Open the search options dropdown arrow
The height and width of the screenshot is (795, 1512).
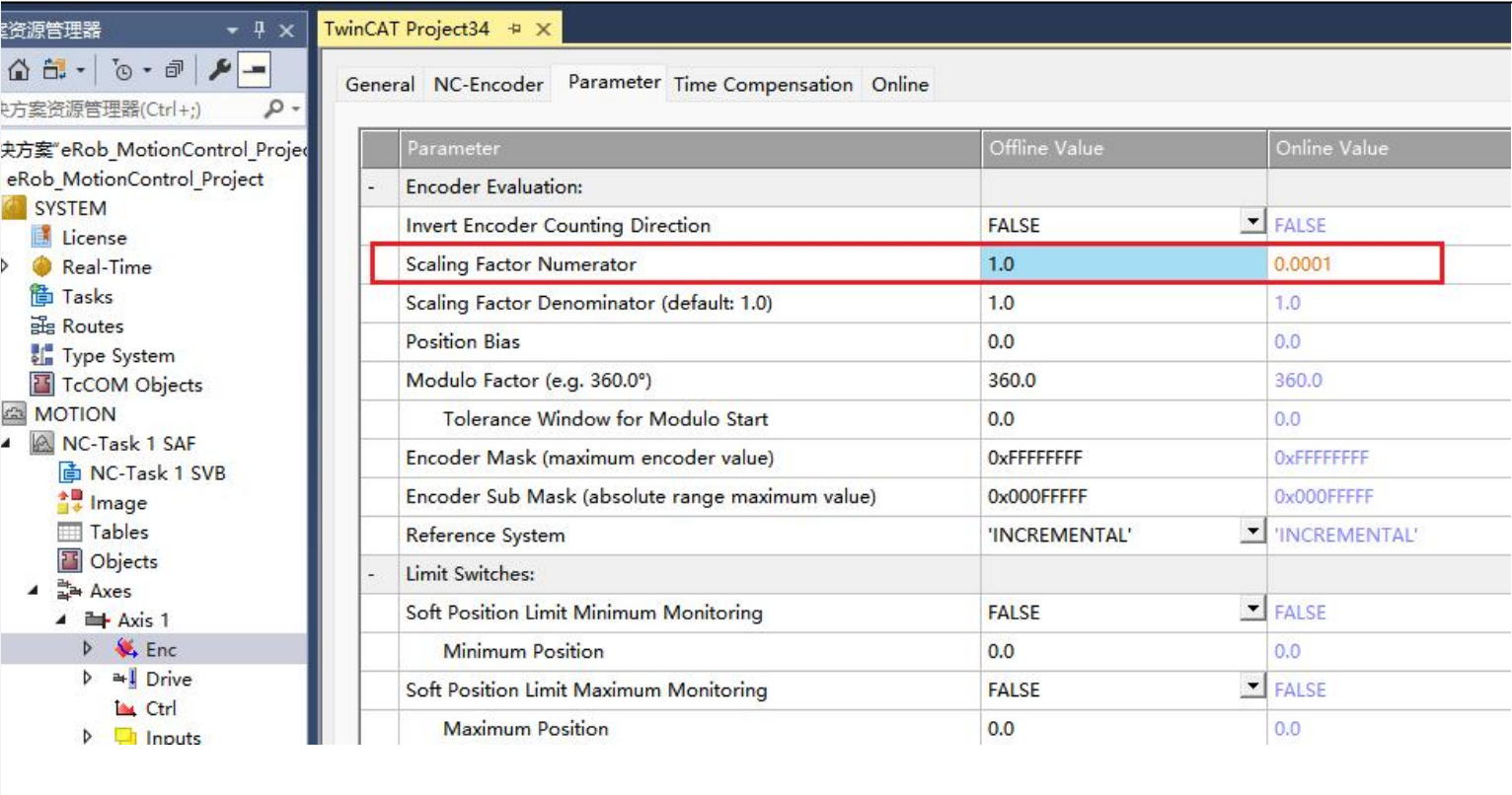pyautogui.click(x=296, y=108)
